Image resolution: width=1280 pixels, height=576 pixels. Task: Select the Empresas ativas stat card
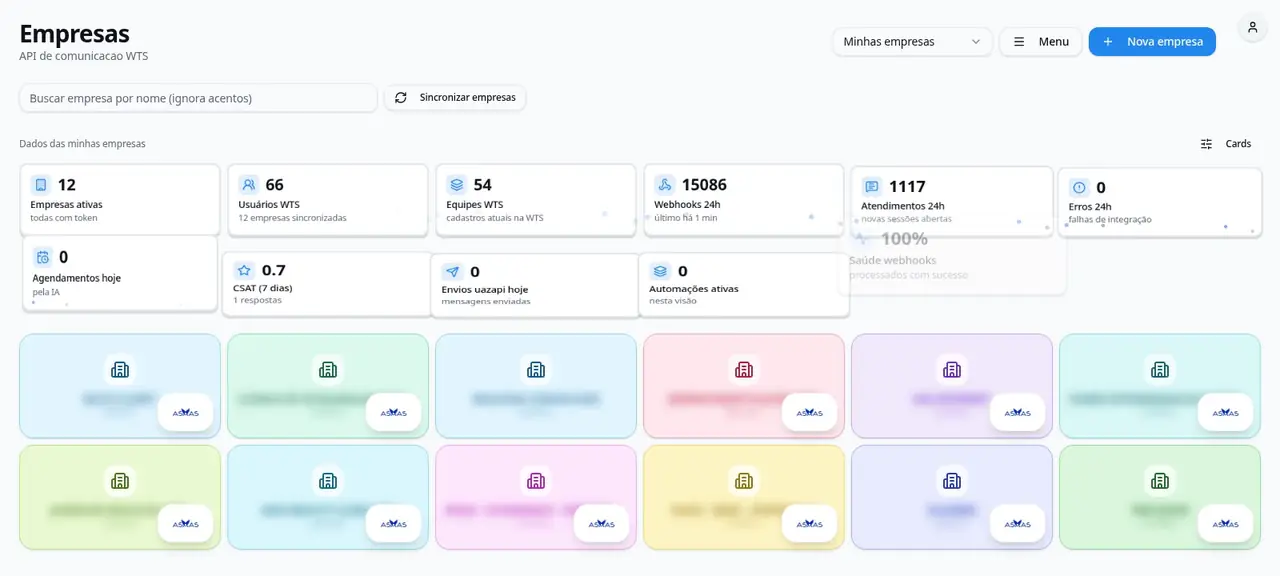coord(120,200)
